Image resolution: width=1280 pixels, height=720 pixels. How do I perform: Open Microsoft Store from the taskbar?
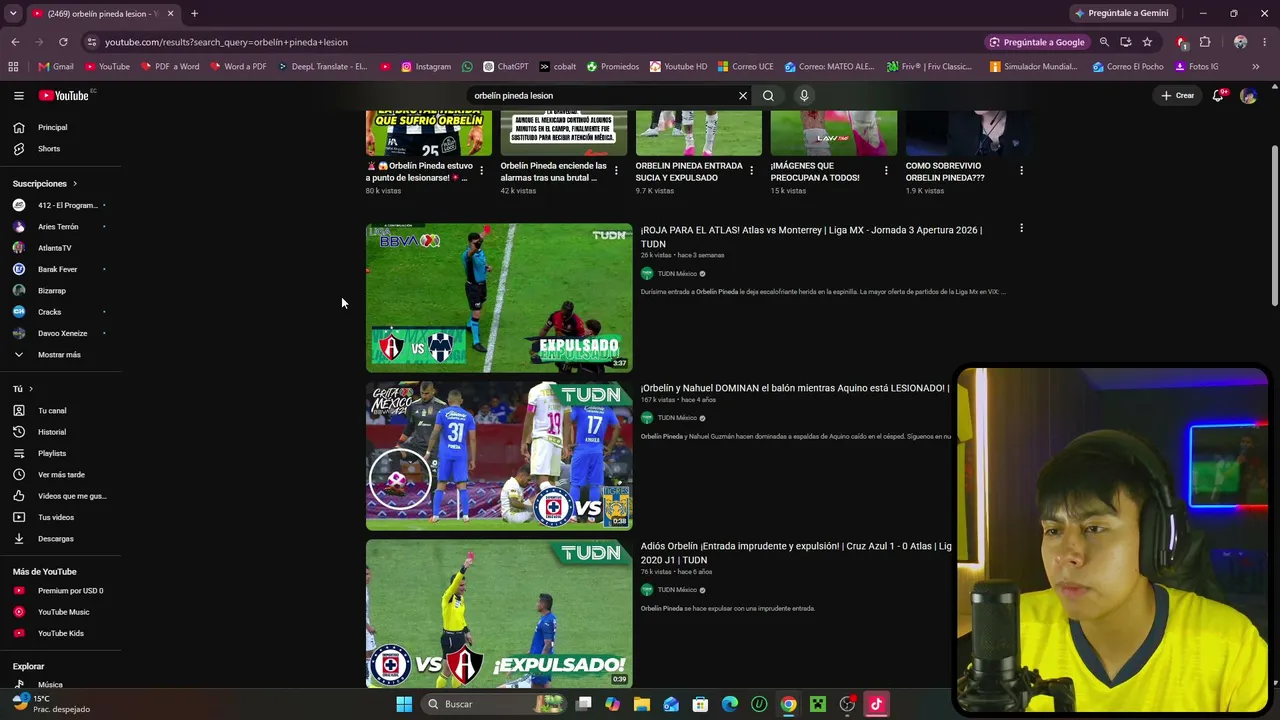click(x=700, y=704)
